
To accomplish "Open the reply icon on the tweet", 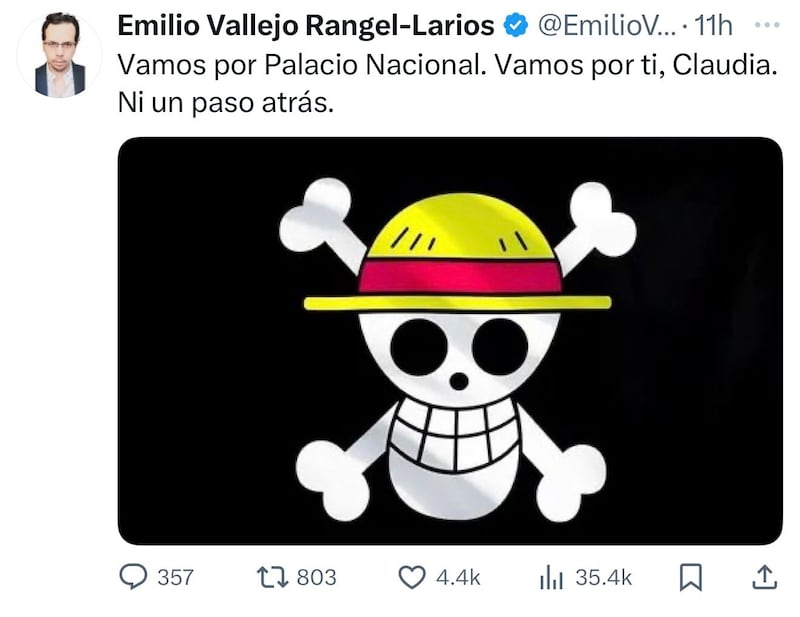I will [x=133, y=577].
